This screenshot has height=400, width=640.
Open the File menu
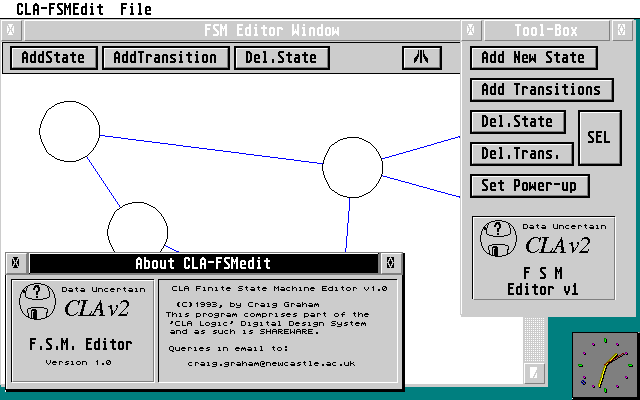(135, 9)
